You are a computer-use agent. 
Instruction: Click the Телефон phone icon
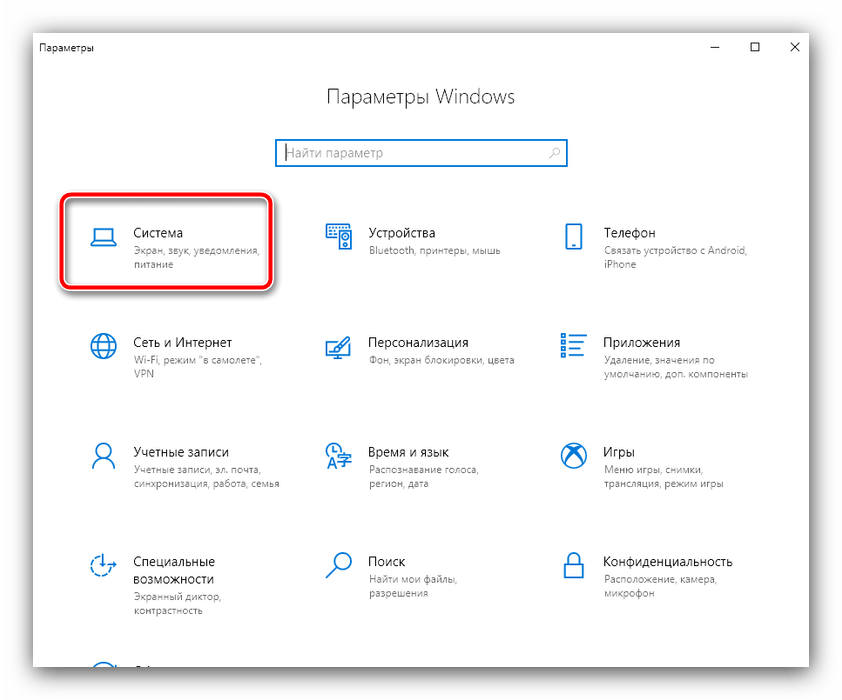click(574, 237)
